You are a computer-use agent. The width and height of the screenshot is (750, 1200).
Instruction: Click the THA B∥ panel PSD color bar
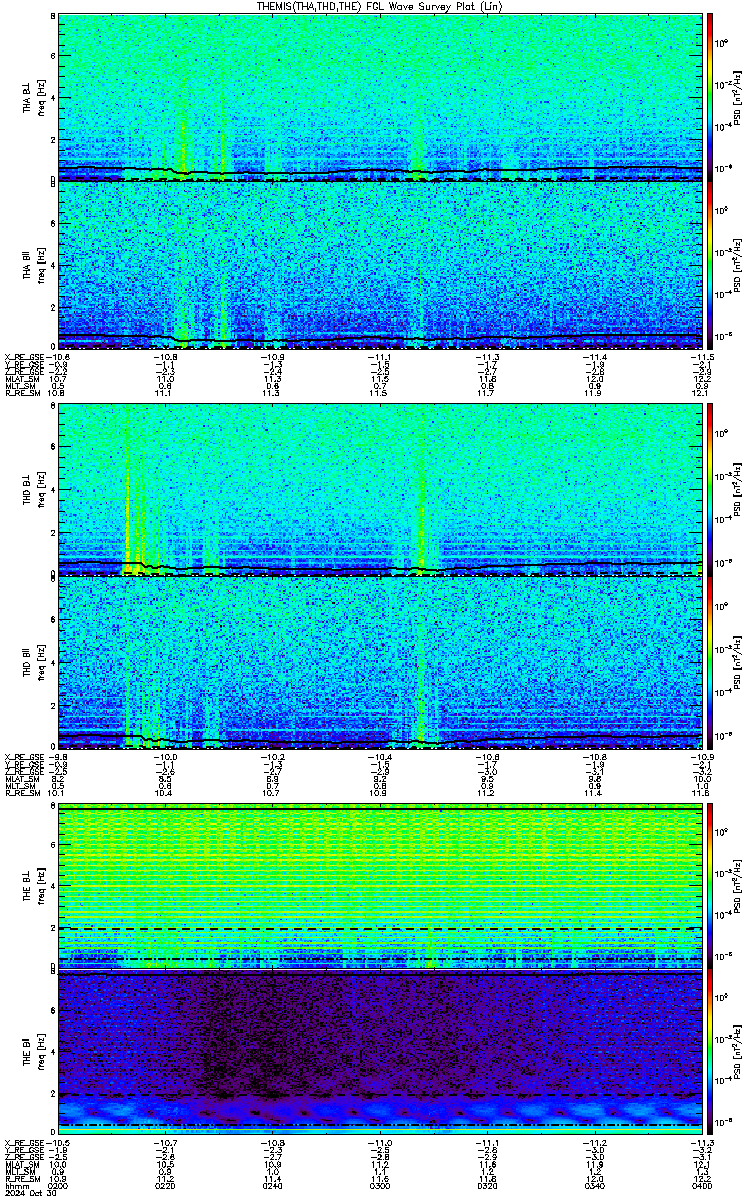coord(709,265)
